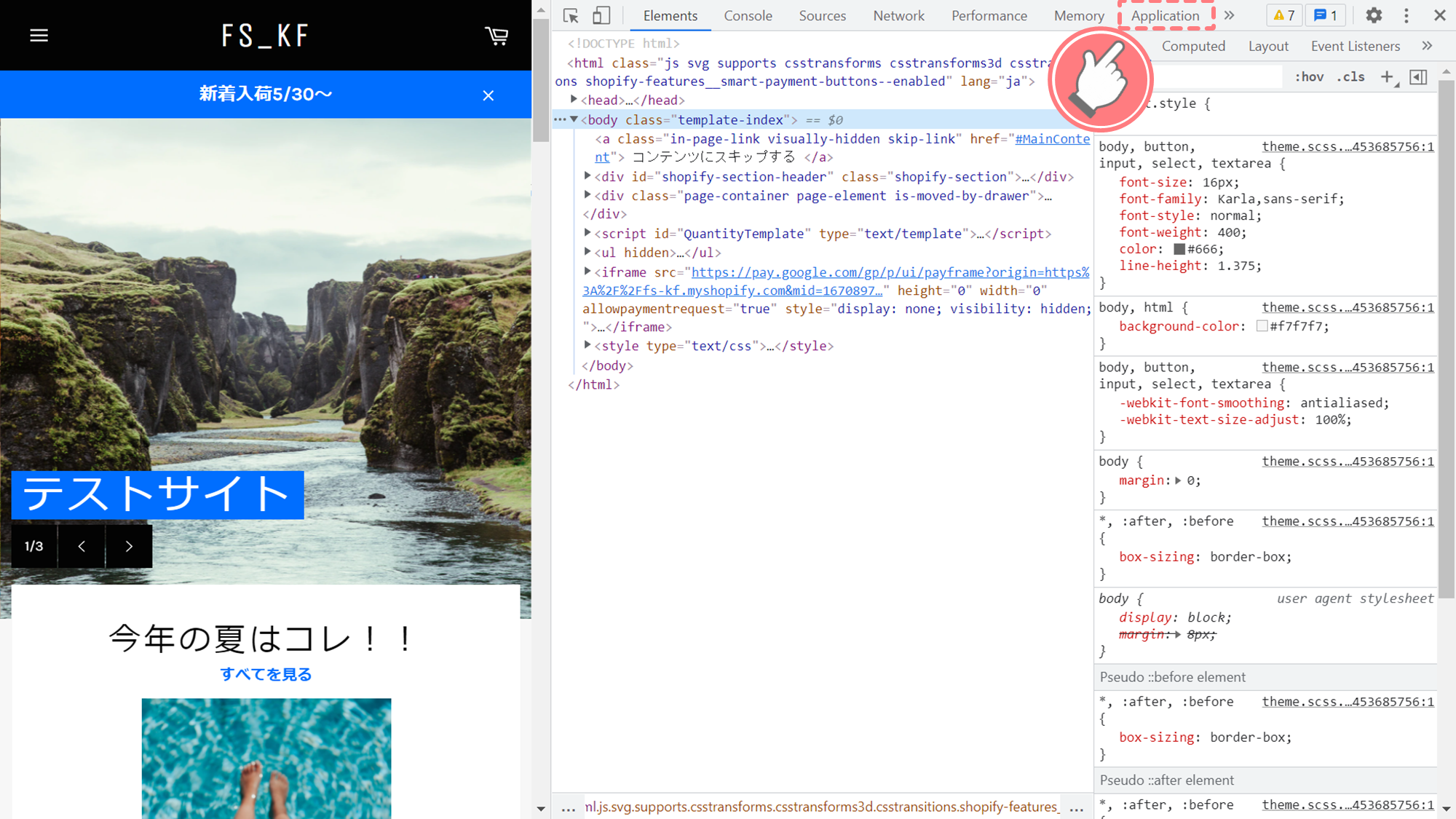Viewport: 1456px width, 819px height.
Task: Select the inspect element picker tool
Action: pos(571,15)
